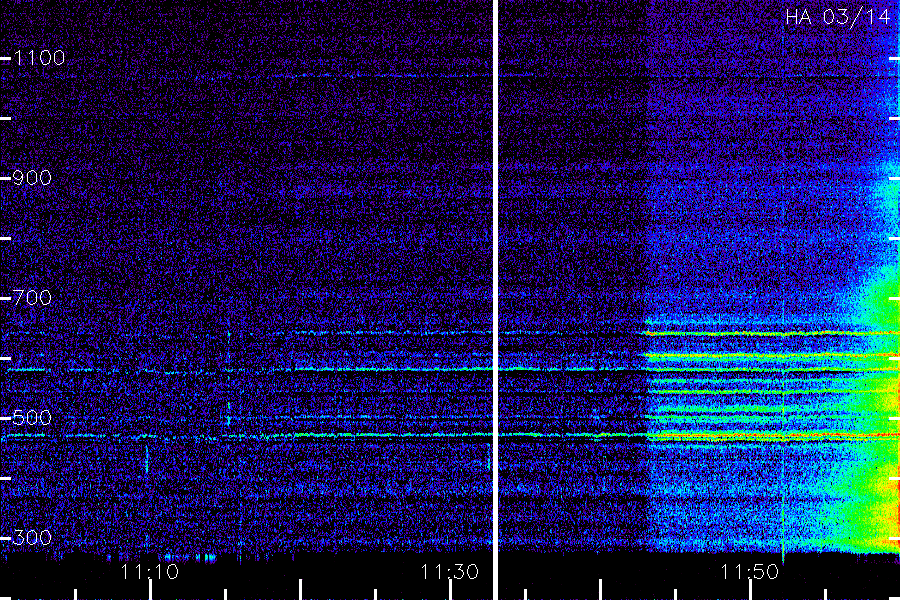Click the 900 frequency axis label
Viewport: 900px width, 600px height.
click(32, 178)
